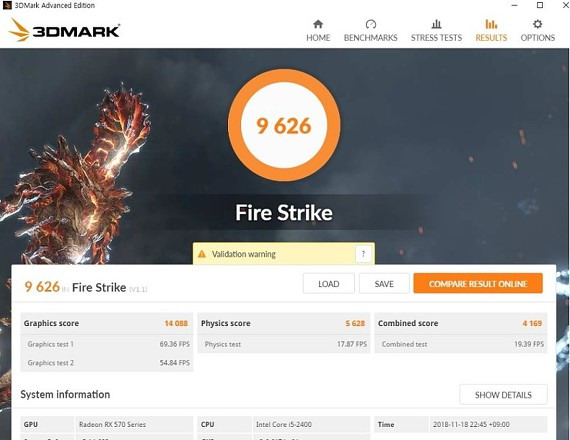
Task: Click the orange 9 626 score circle
Action: pyautogui.click(x=284, y=125)
